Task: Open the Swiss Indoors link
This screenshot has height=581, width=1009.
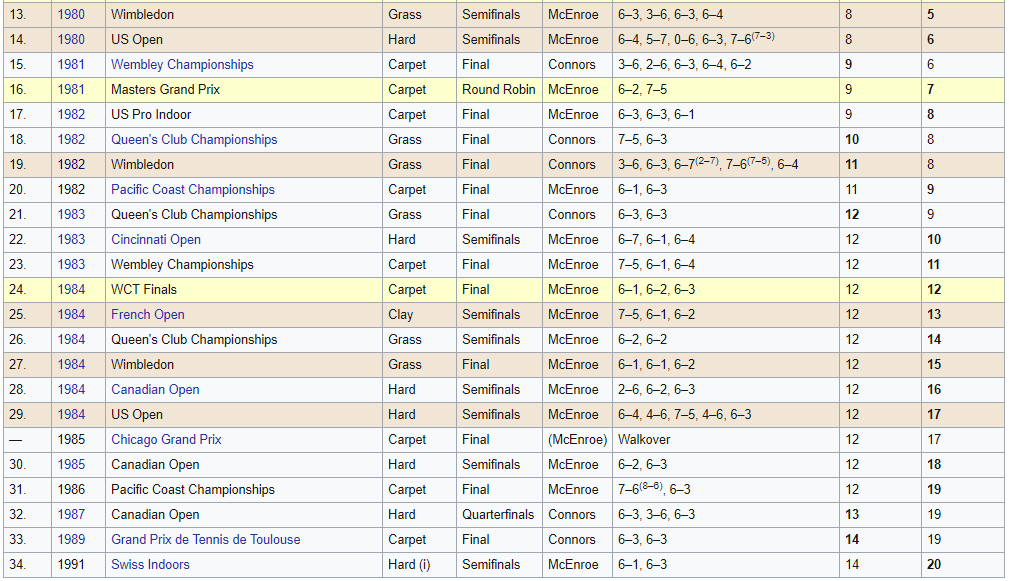Action: coord(150,565)
